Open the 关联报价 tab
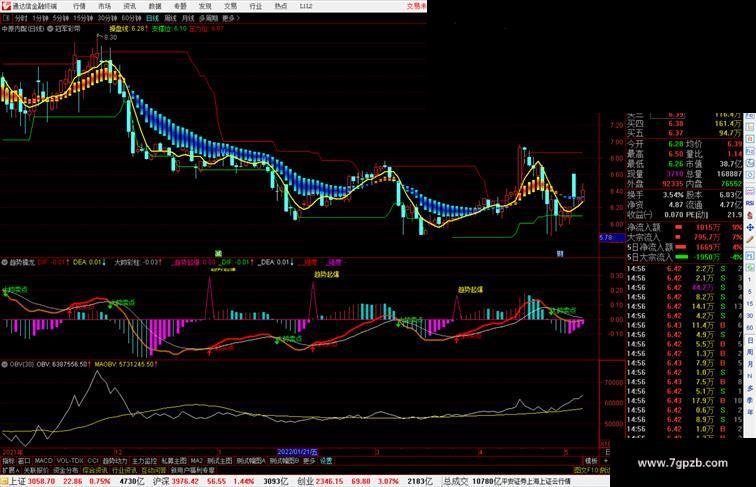This screenshot has width=756, height=487. pos(36,470)
